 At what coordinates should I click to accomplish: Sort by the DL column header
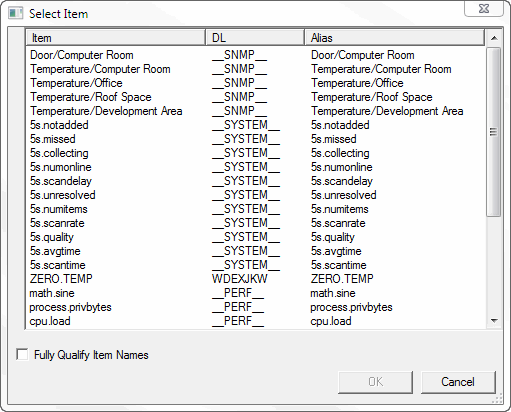pos(255,38)
